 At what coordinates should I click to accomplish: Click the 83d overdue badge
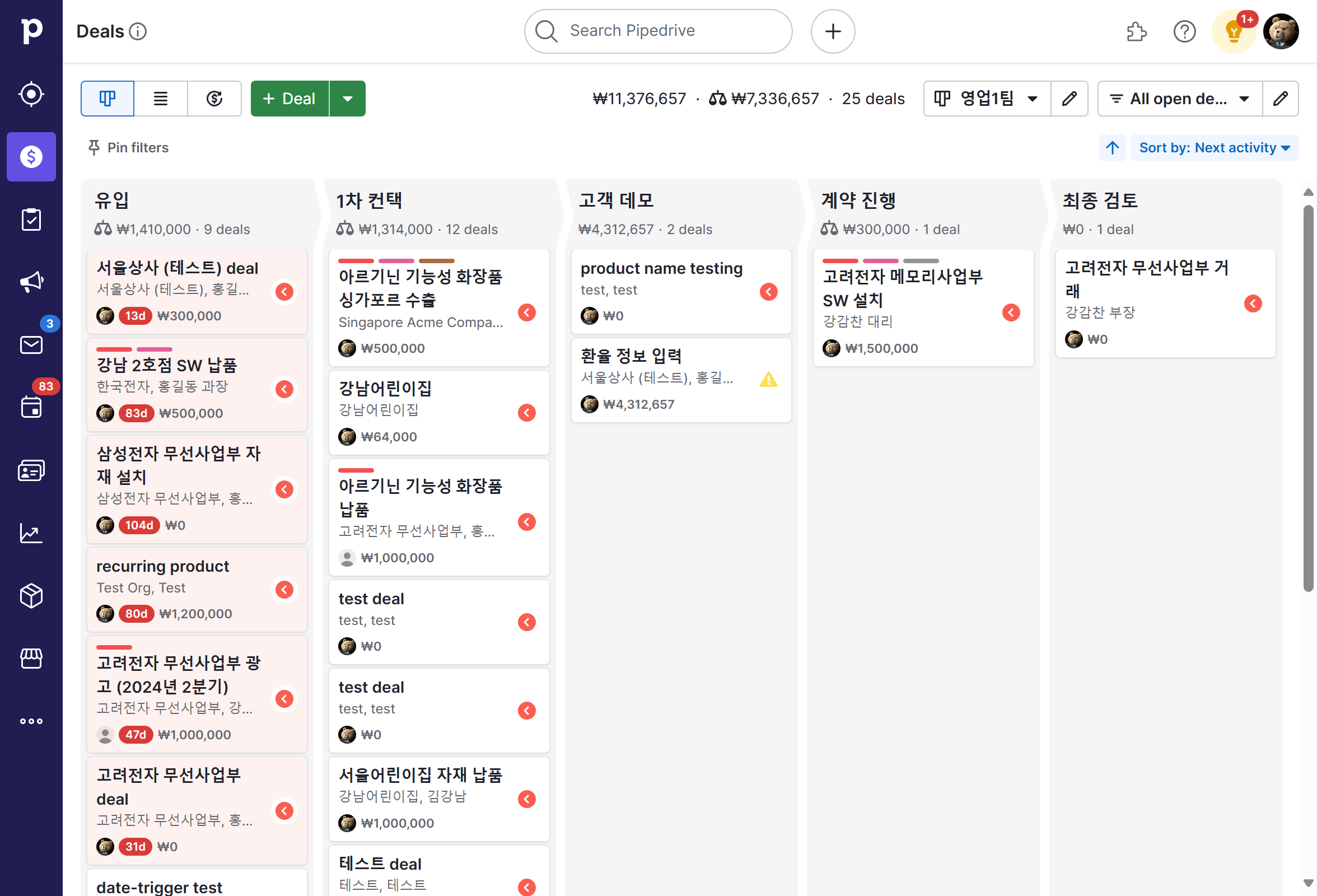(136, 413)
